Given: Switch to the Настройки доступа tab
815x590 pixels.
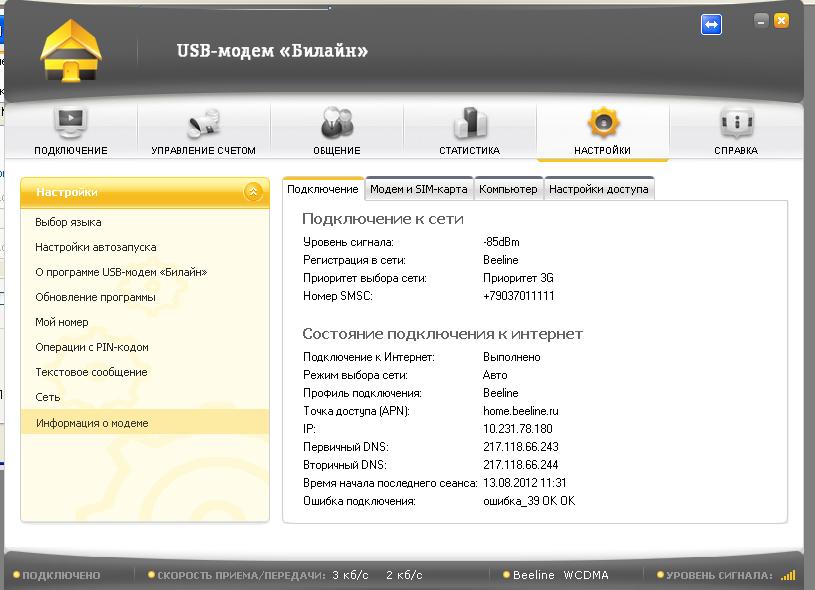Looking at the screenshot, I should click(x=599, y=189).
